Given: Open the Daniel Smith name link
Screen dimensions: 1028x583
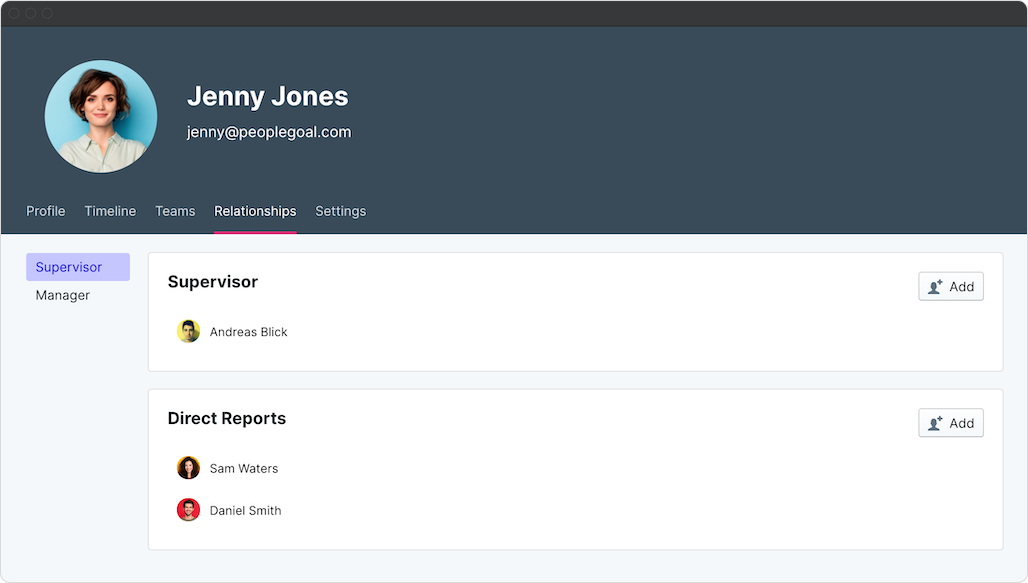Looking at the screenshot, I should coord(245,510).
